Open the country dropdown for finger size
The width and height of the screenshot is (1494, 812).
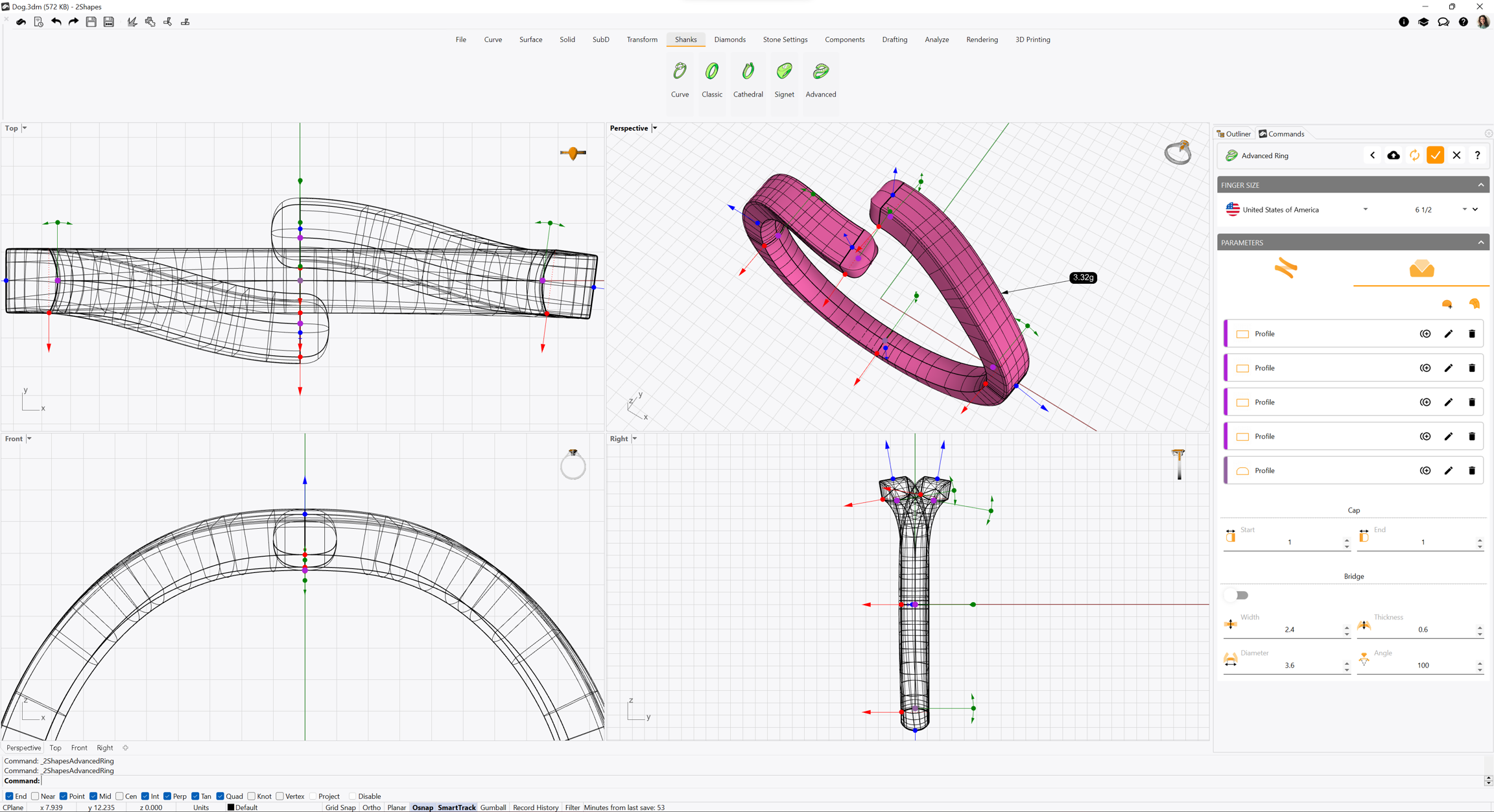pos(1365,209)
